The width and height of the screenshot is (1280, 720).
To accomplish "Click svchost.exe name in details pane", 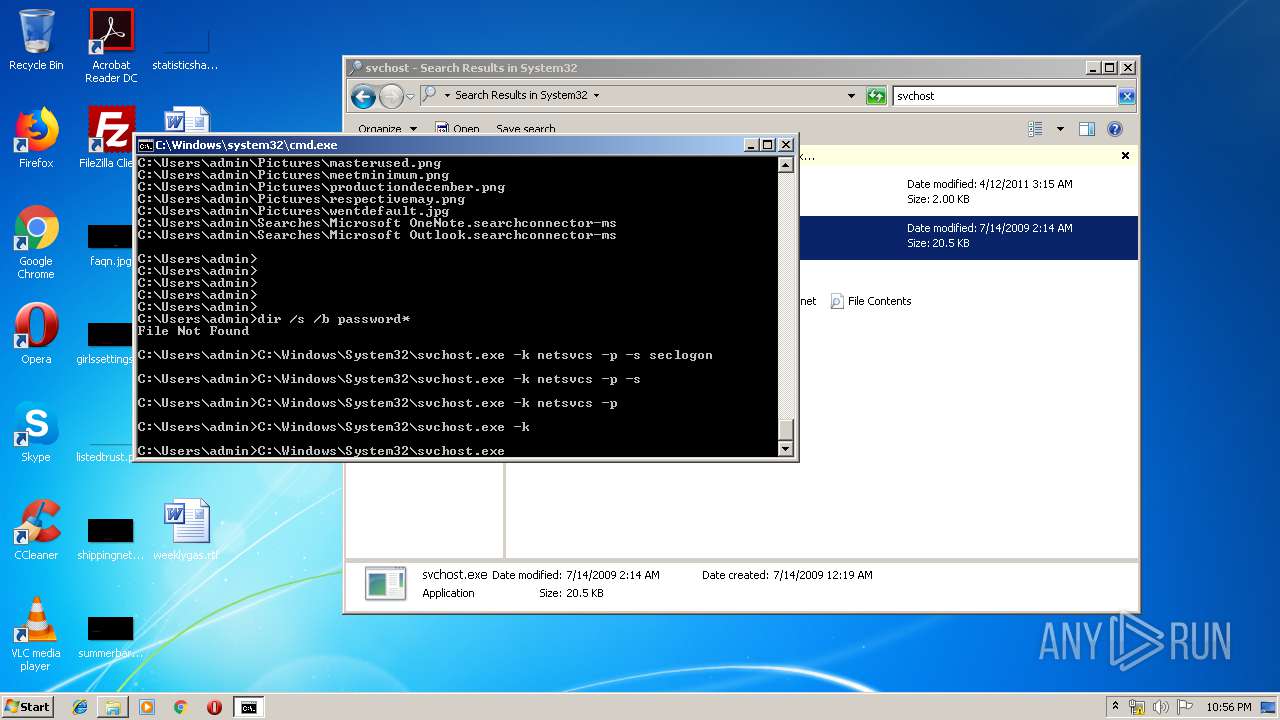I will (454, 575).
